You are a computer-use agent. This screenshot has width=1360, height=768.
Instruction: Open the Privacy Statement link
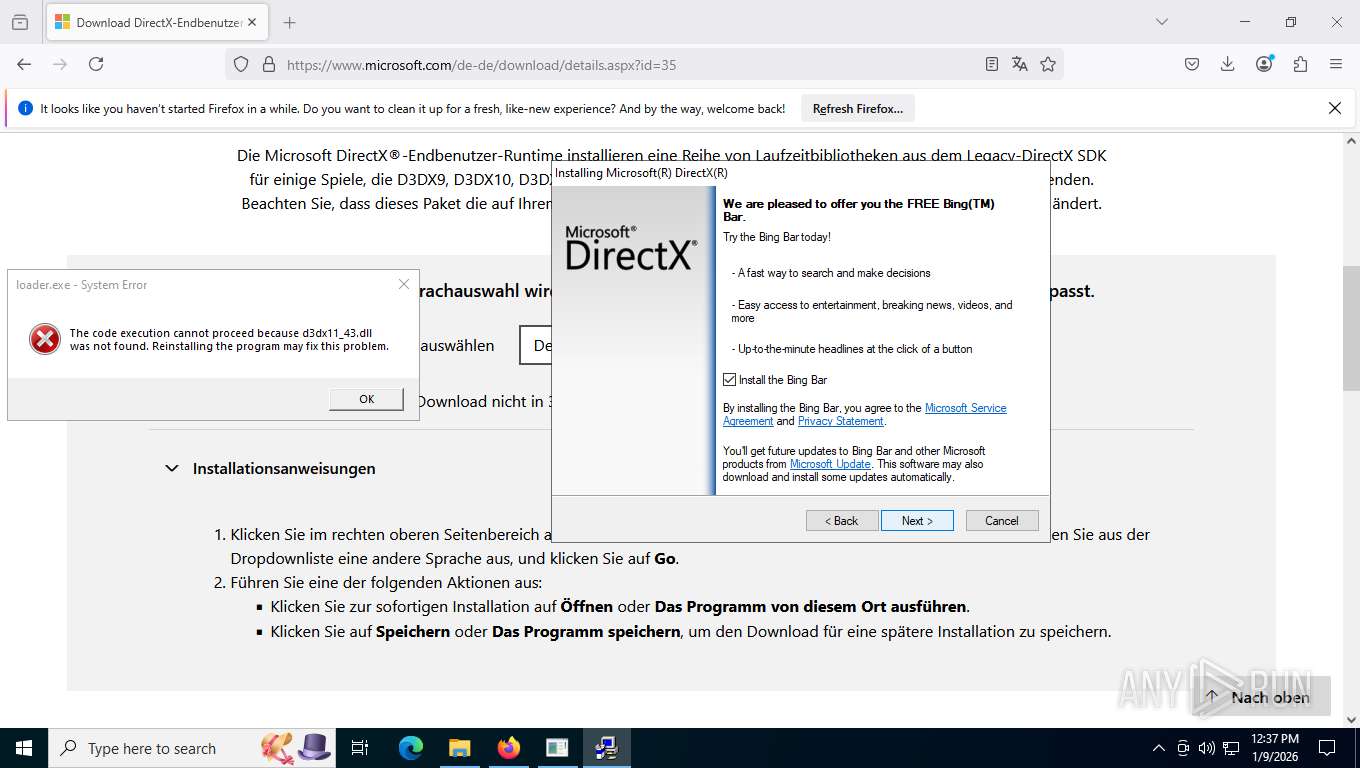(841, 421)
